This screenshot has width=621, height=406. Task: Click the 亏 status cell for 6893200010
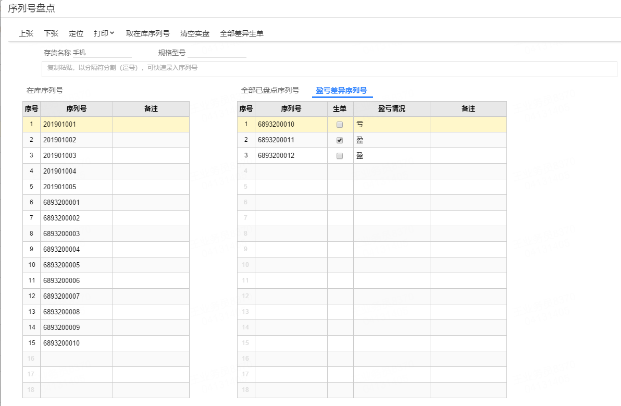(x=392, y=124)
